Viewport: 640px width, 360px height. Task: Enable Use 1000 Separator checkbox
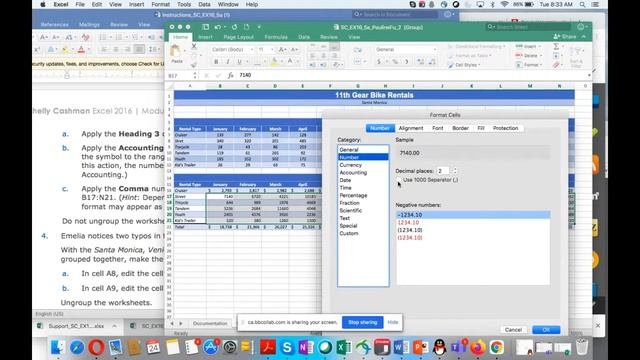click(399, 180)
